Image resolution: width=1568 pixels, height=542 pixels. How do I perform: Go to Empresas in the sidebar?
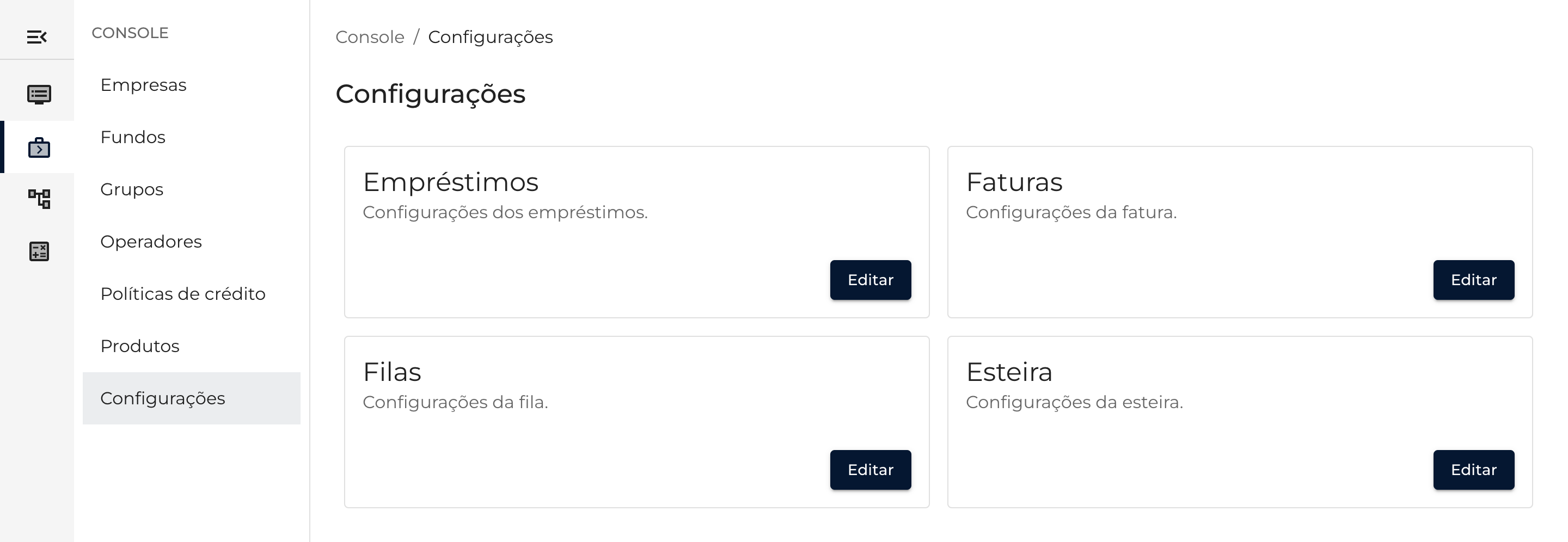point(143,85)
